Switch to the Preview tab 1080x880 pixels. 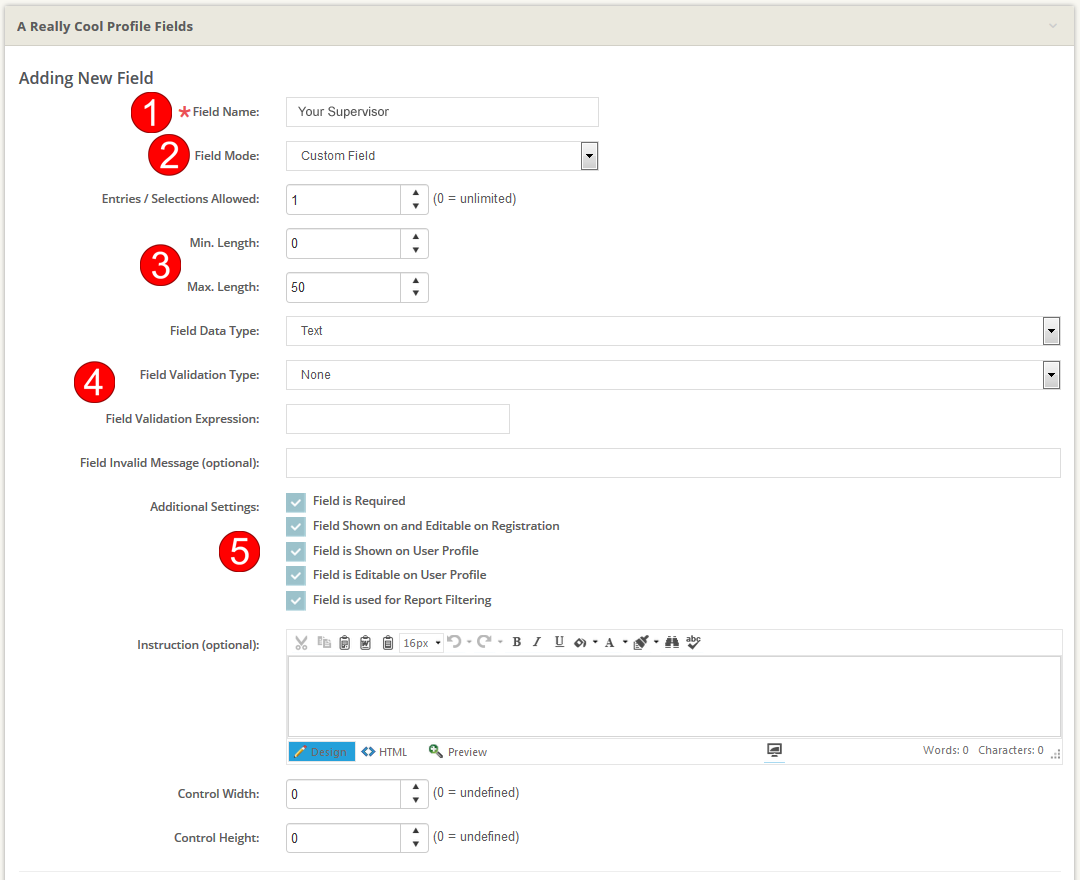[x=458, y=752]
